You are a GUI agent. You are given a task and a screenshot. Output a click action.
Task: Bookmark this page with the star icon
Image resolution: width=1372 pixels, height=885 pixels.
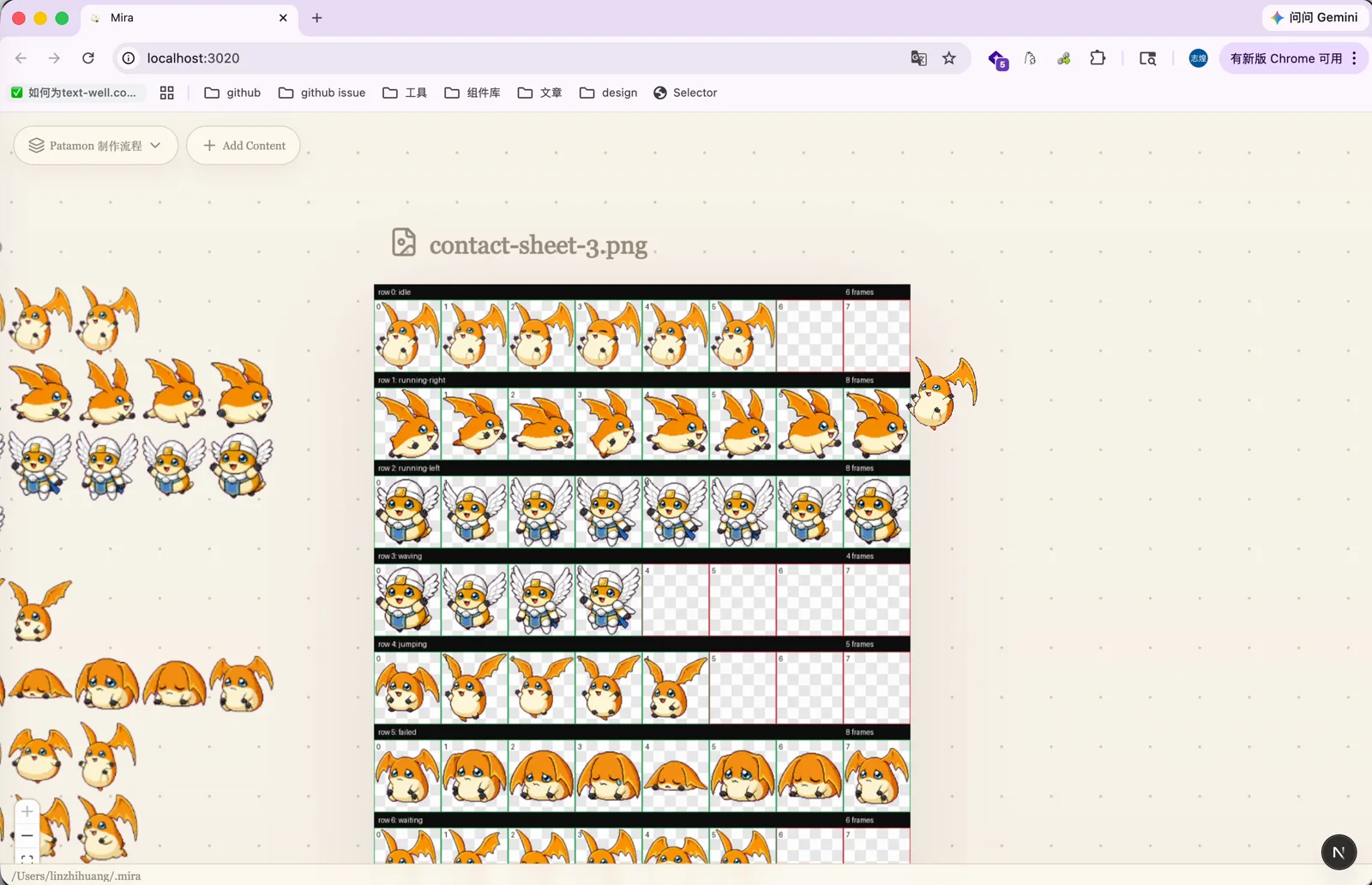(949, 58)
